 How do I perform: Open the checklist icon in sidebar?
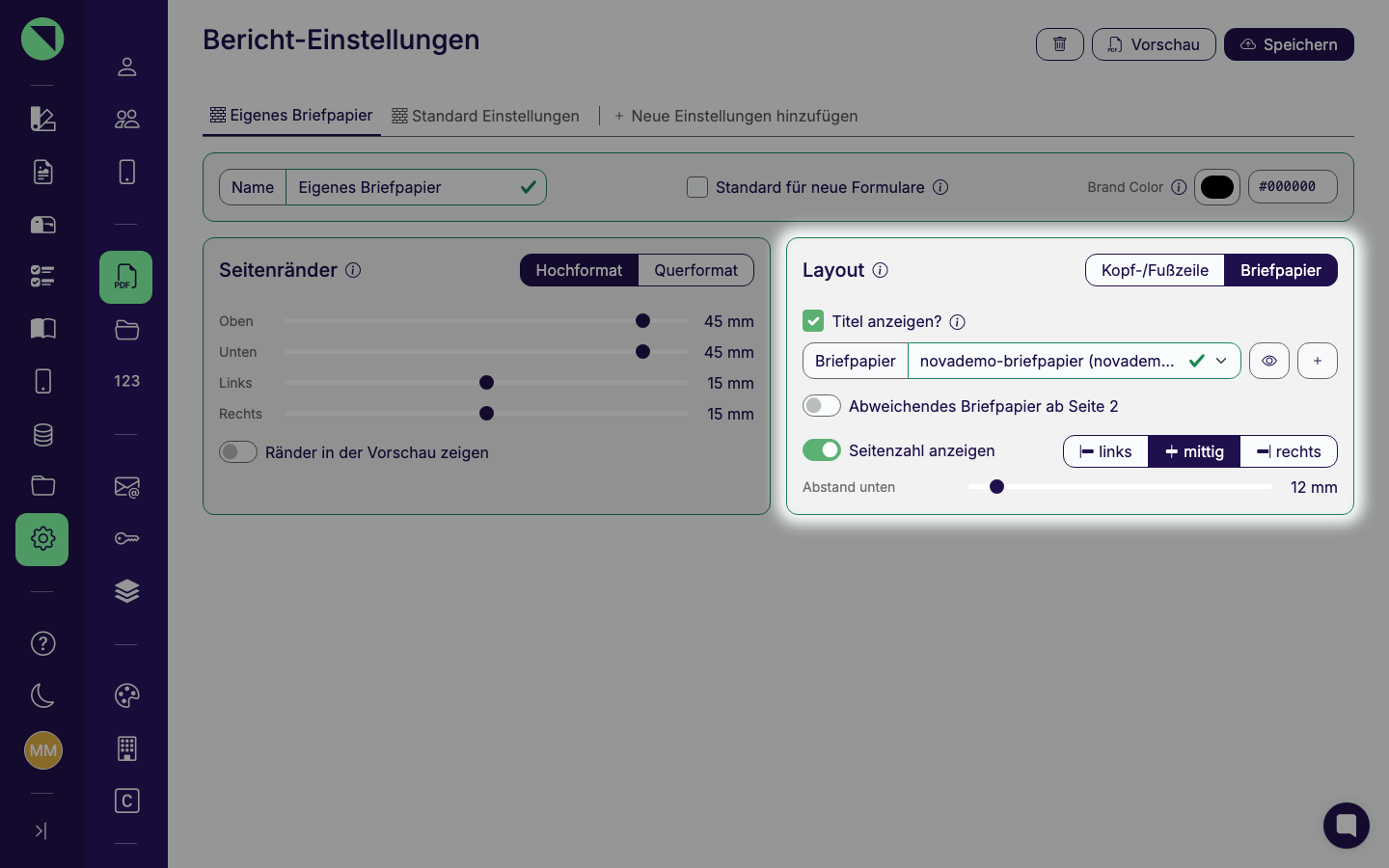(42, 277)
